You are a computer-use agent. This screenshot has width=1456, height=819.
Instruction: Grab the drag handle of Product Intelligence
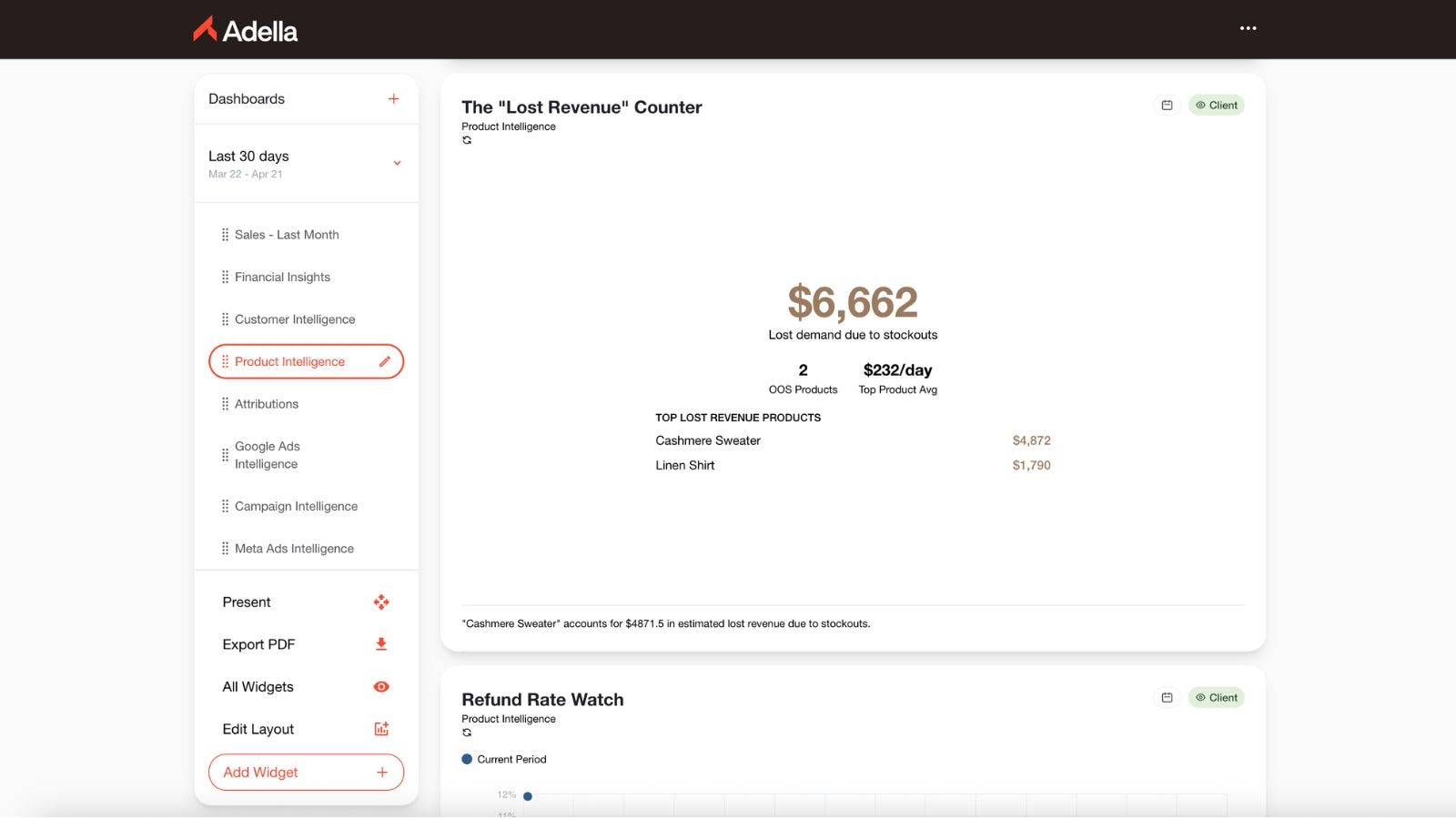pyautogui.click(x=225, y=362)
